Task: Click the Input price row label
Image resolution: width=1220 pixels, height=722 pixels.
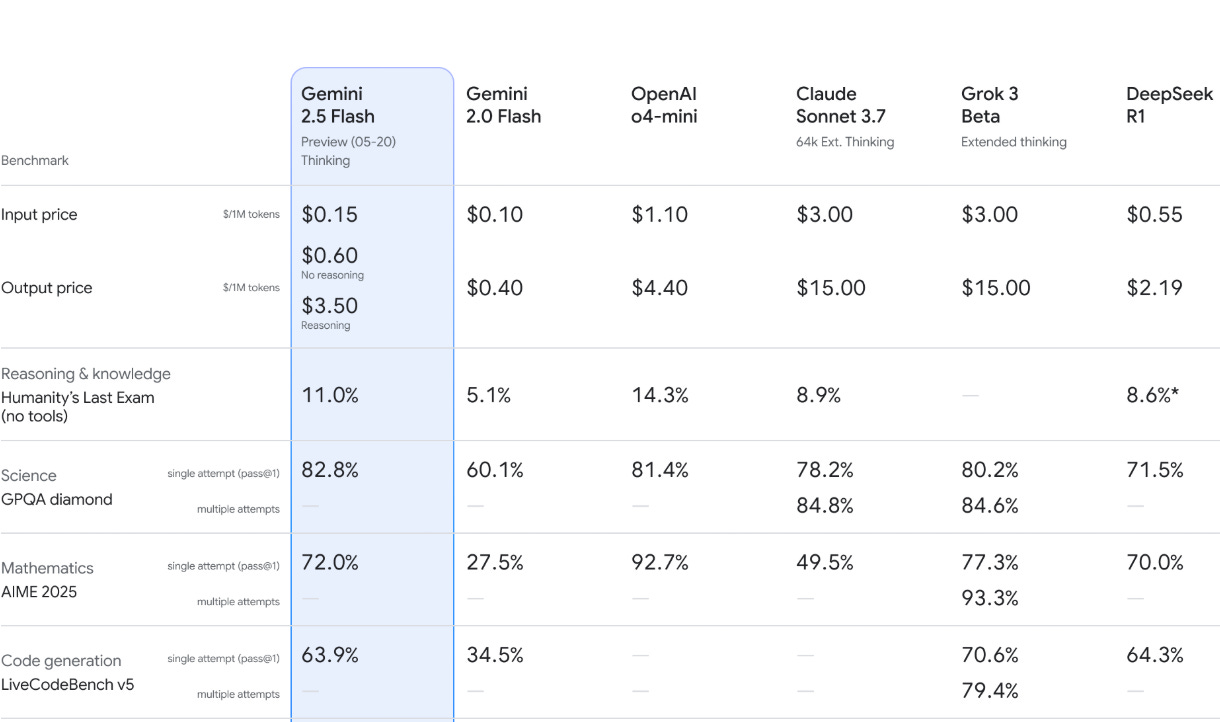Action: (x=39, y=214)
